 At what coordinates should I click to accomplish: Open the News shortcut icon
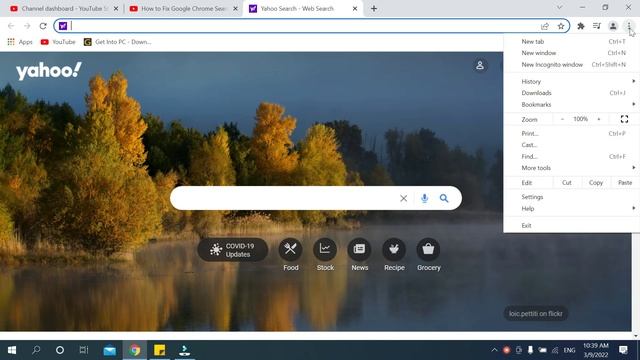[x=360, y=249]
